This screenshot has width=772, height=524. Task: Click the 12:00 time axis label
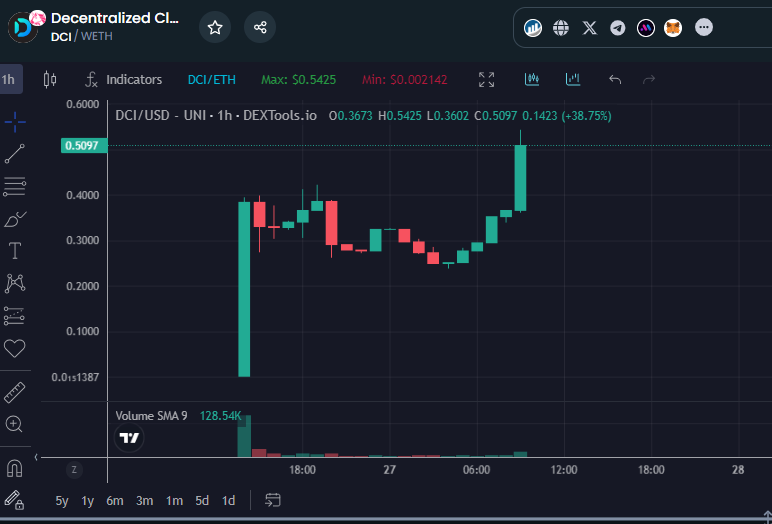pos(564,470)
